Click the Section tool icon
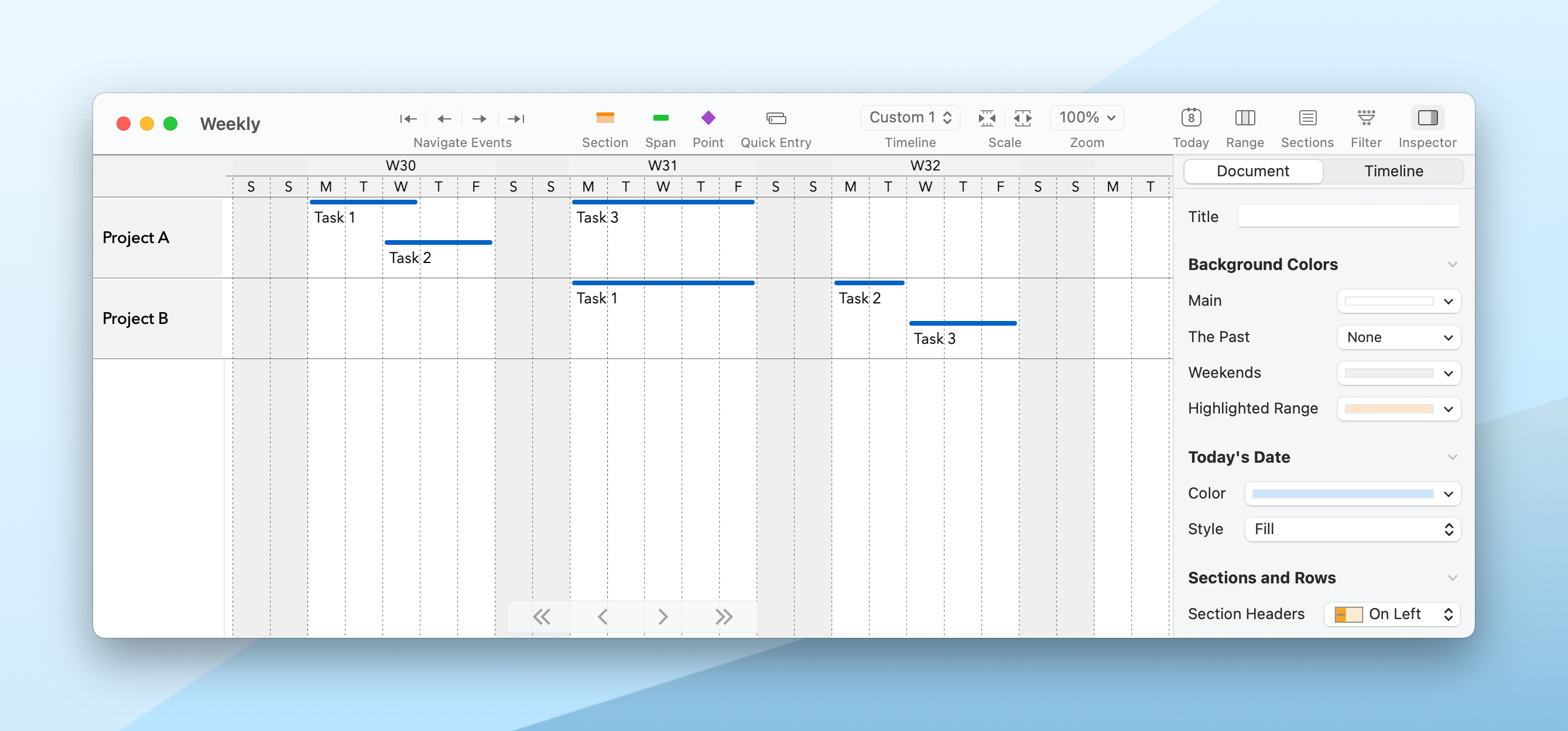Image resolution: width=1568 pixels, height=731 pixels. [604, 118]
